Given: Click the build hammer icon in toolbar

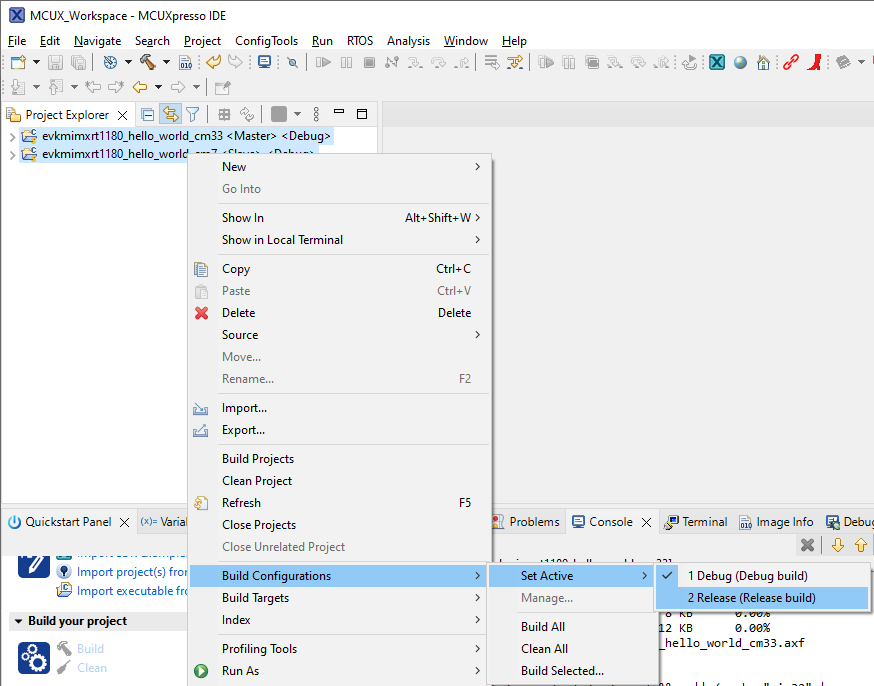Looking at the screenshot, I should point(147,62).
